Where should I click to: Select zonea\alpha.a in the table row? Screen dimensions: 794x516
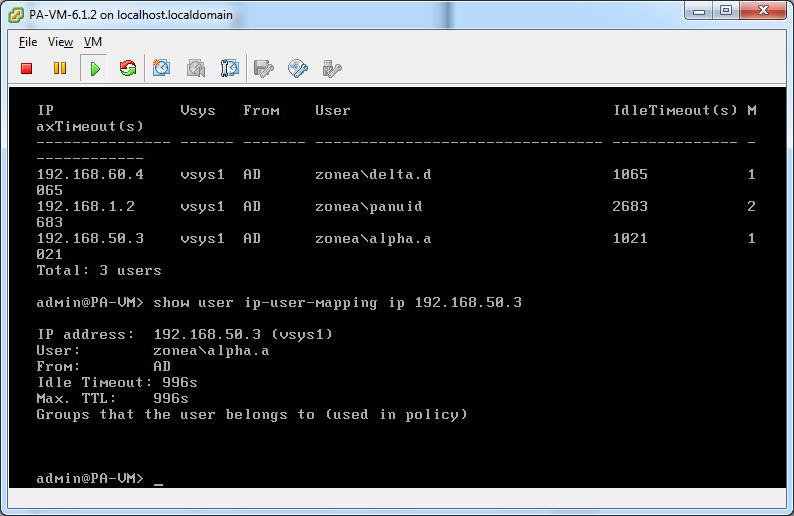pyautogui.click(x=373, y=239)
